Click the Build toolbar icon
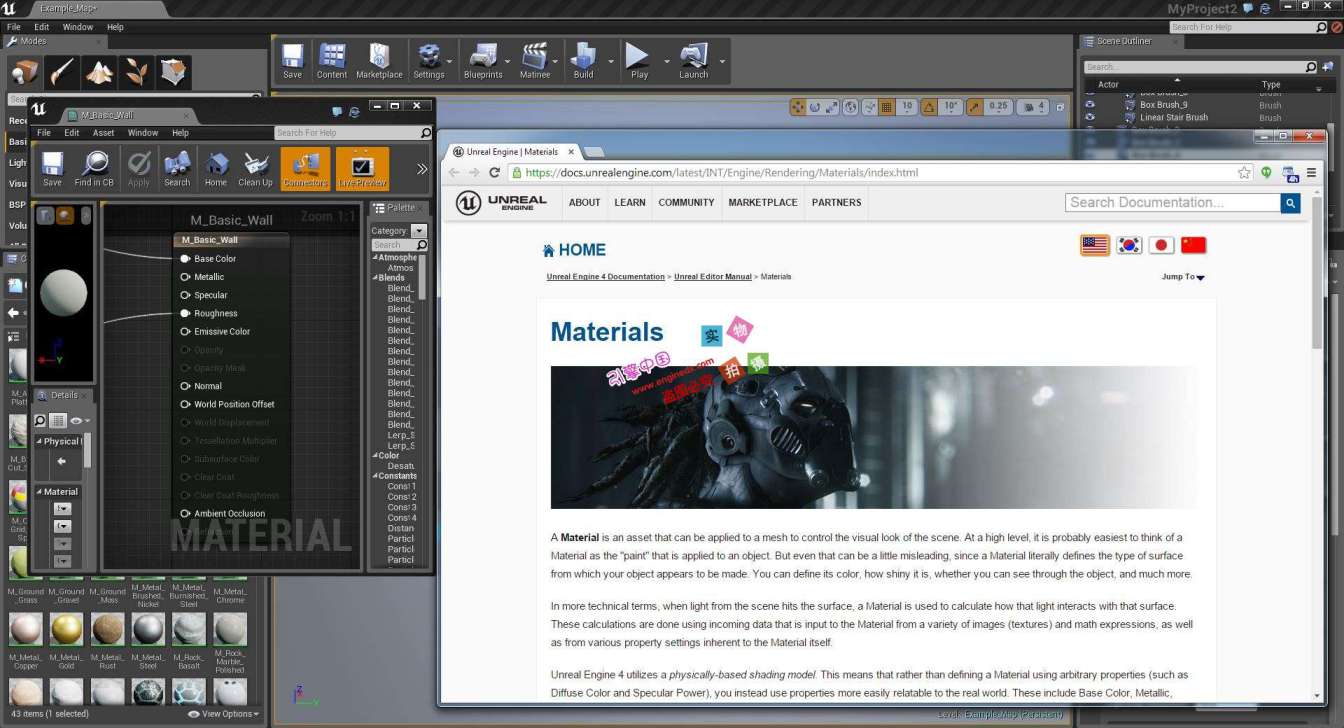 click(x=583, y=62)
